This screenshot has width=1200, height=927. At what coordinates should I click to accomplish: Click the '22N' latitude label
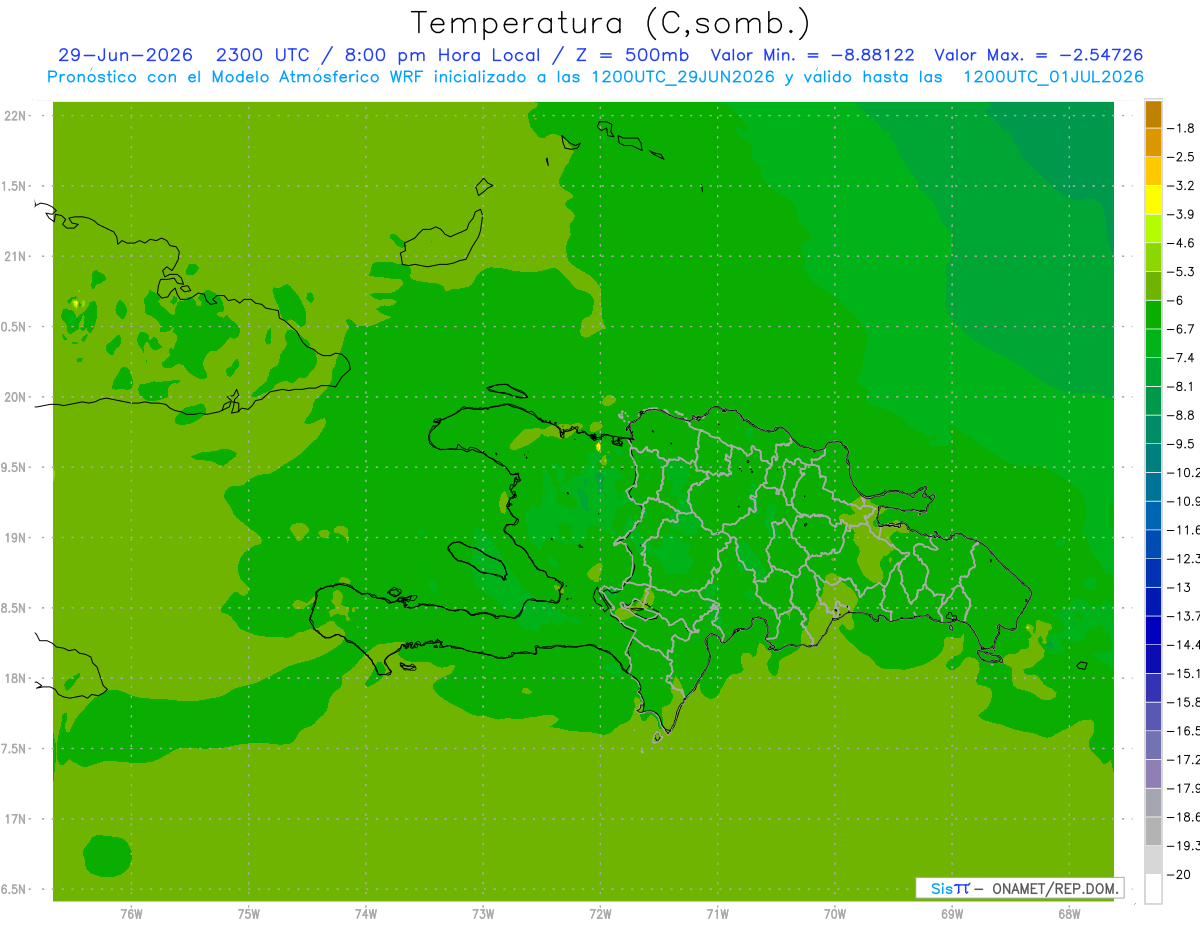[15, 116]
